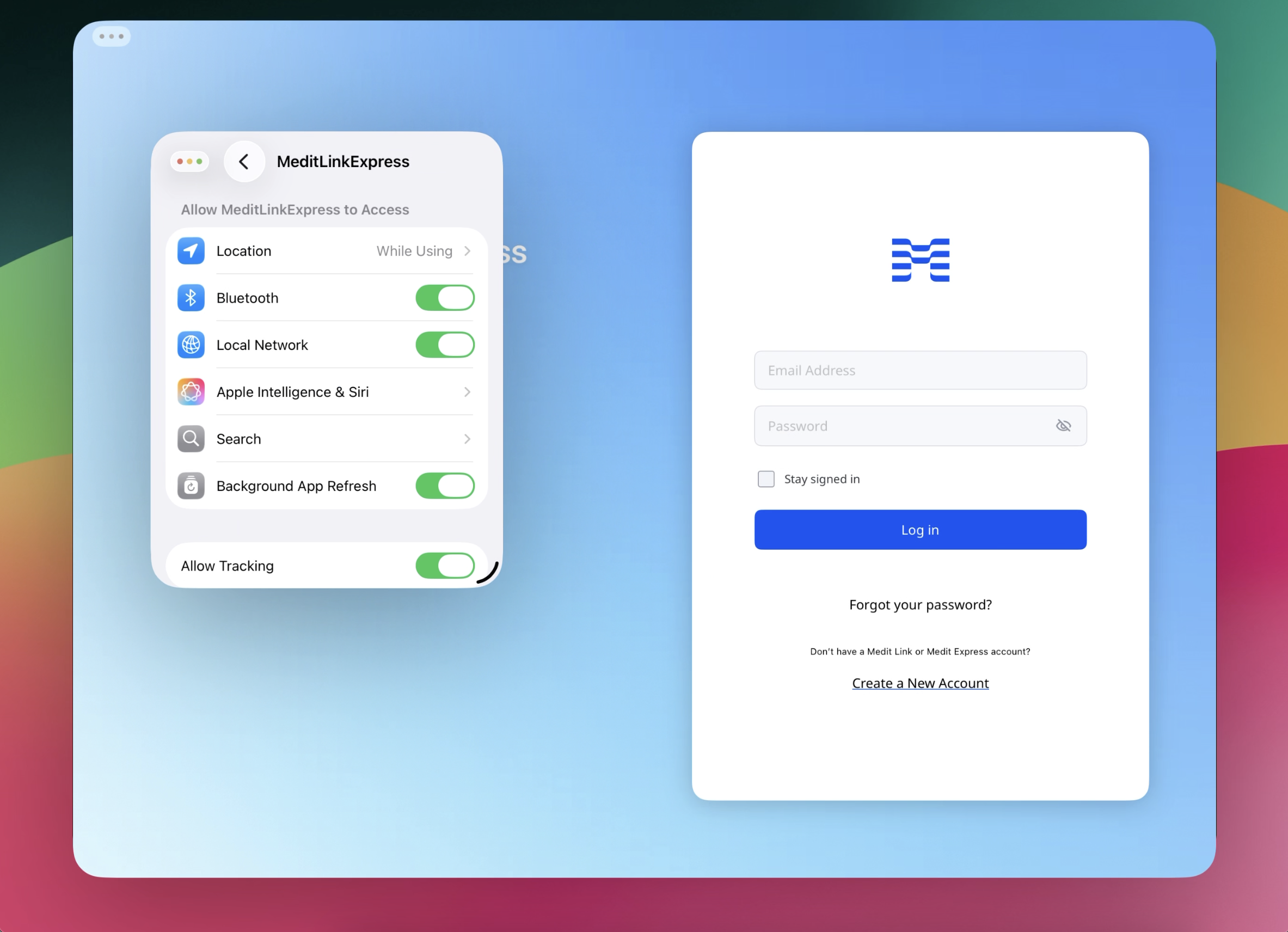Disable Allow Tracking switch
Screen dimensions: 1288x932
point(445,566)
